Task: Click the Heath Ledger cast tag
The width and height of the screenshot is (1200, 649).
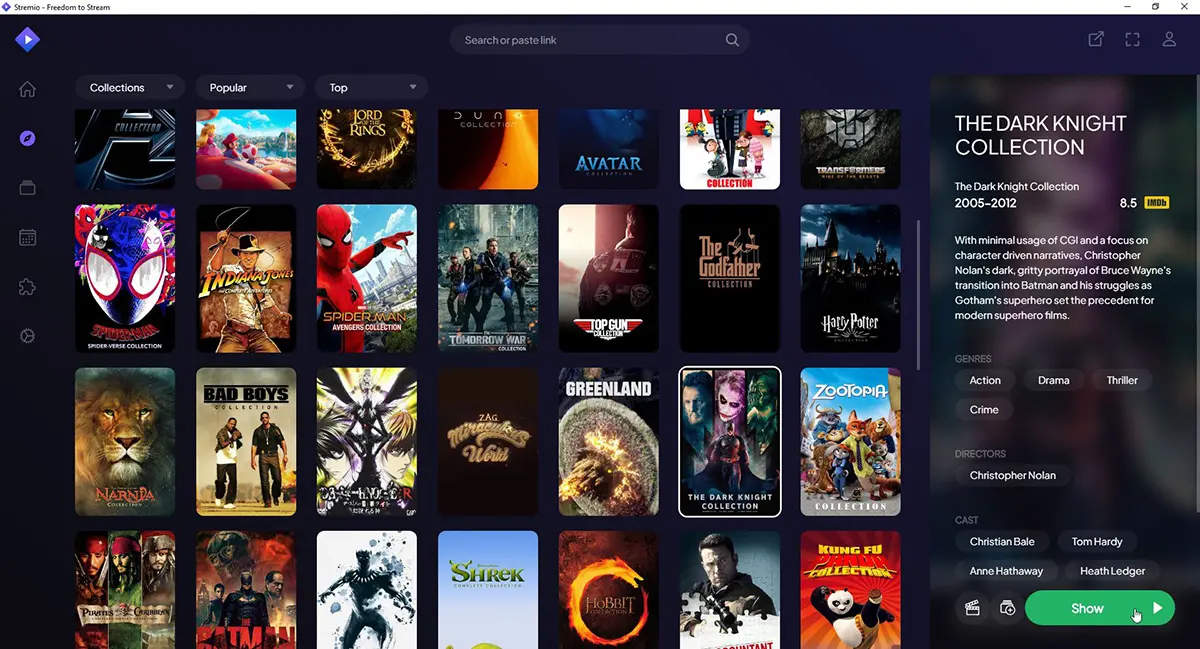Action: (1112, 571)
